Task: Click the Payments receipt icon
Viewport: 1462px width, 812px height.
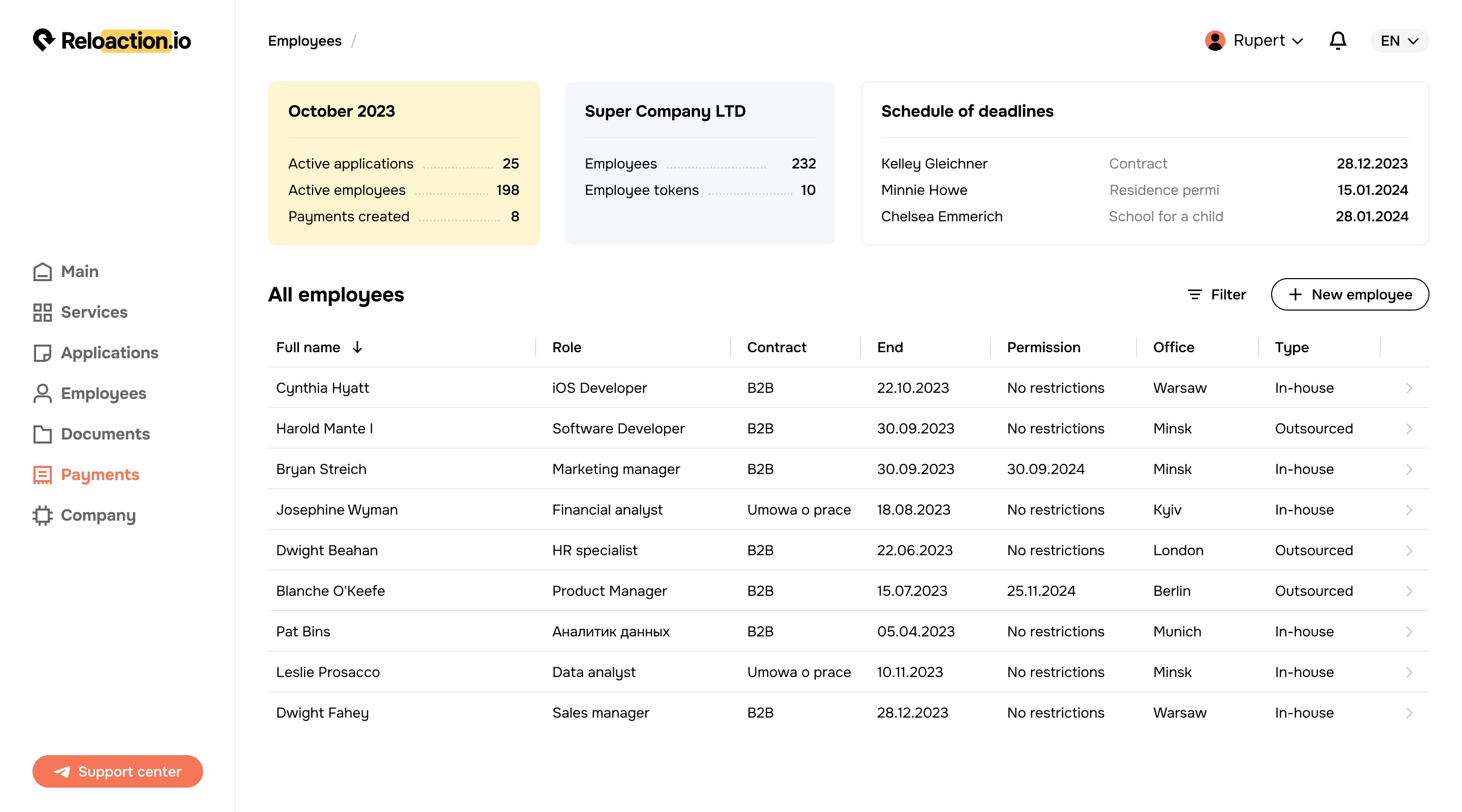Action: point(43,475)
